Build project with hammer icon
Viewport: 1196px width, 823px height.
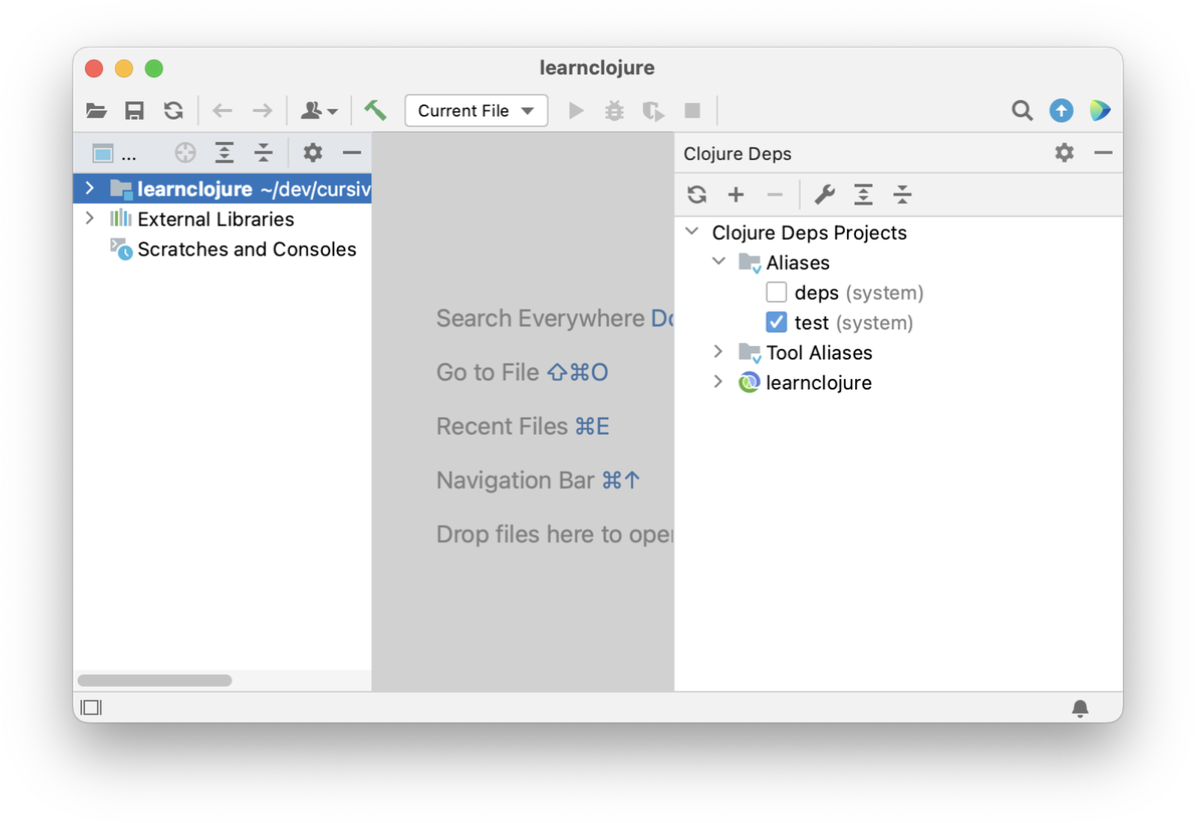click(375, 111)
